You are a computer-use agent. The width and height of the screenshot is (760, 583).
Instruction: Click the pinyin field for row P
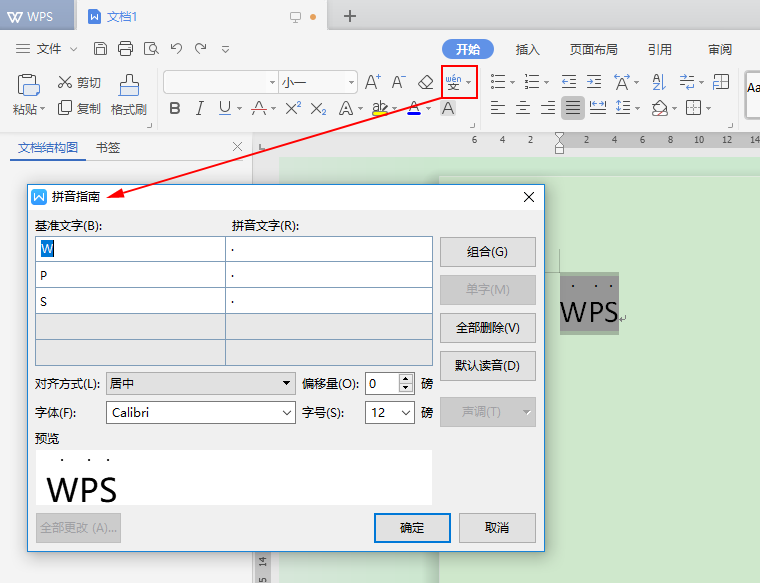[x=329, y=275]
